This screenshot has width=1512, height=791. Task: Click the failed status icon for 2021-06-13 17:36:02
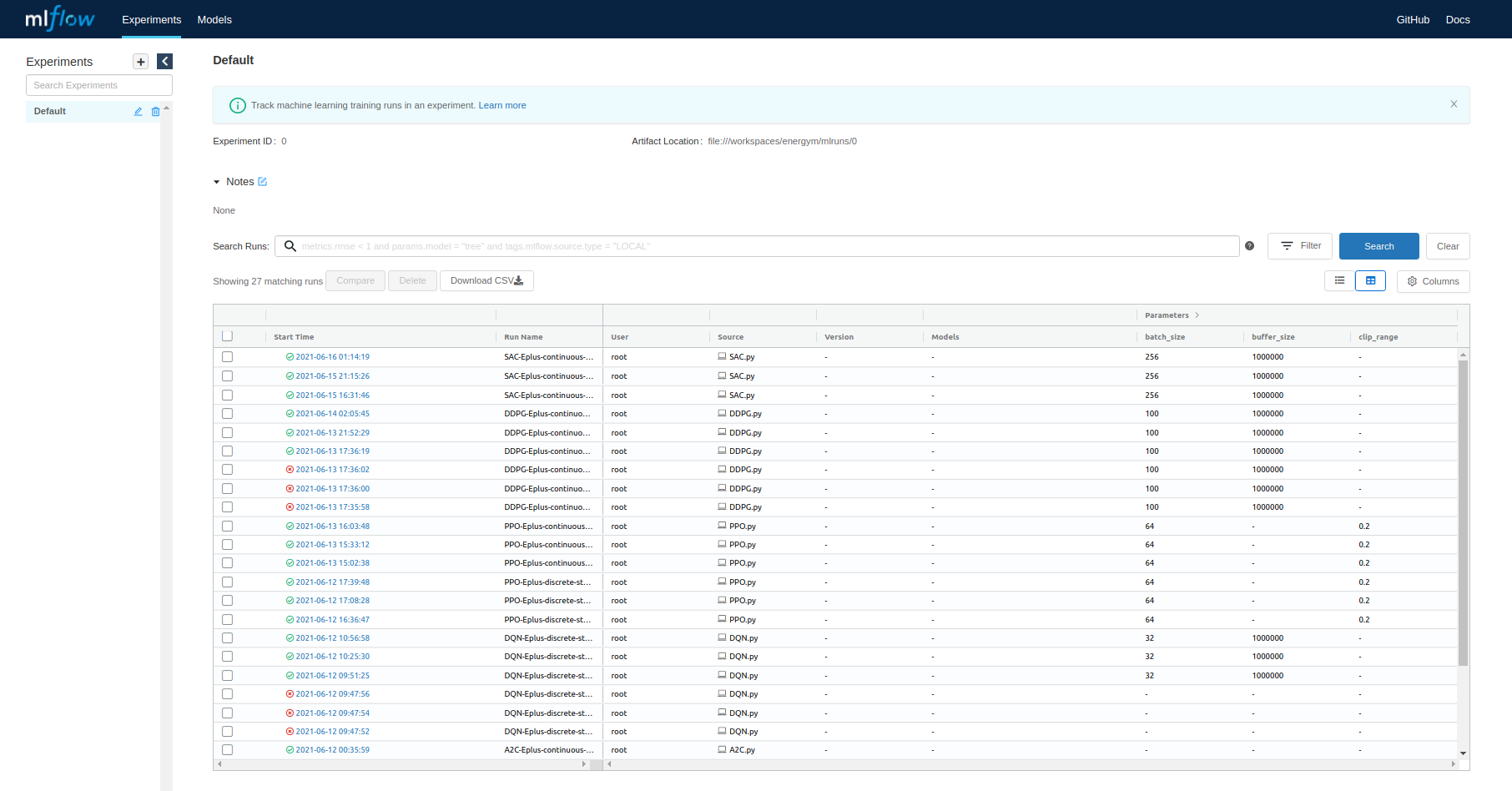(290, 470)
